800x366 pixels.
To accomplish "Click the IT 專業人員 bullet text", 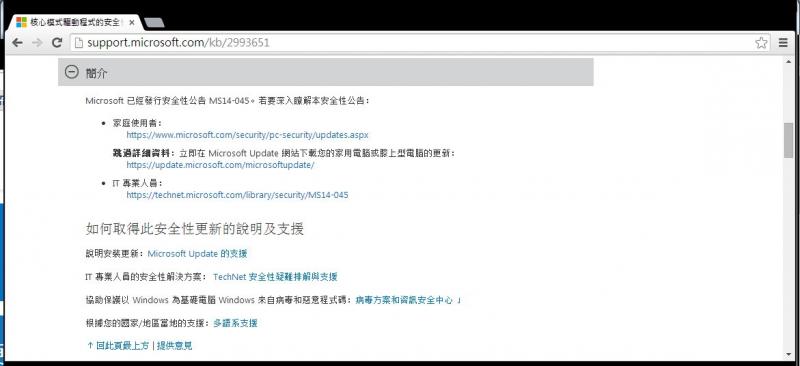I will click(137, 183).
